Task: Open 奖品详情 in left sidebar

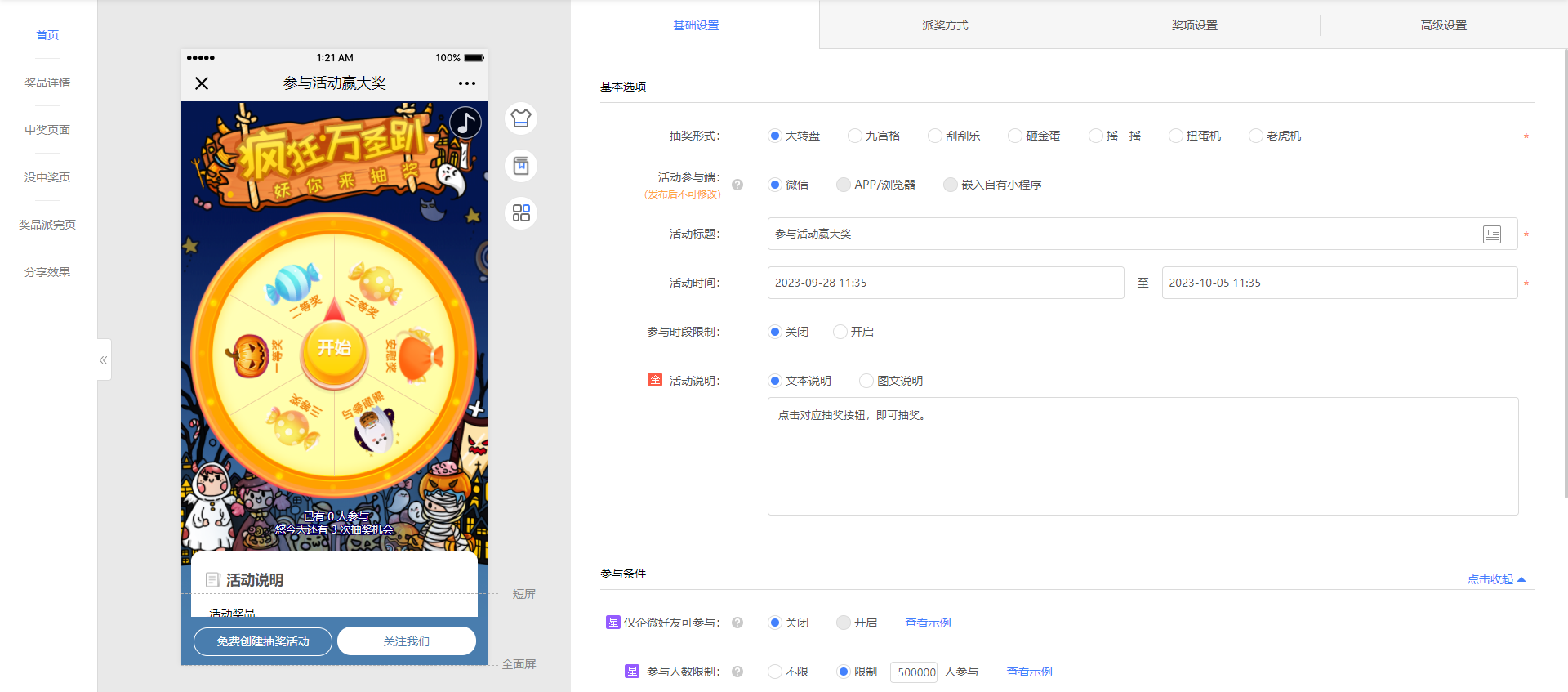Action: point(47,83)
